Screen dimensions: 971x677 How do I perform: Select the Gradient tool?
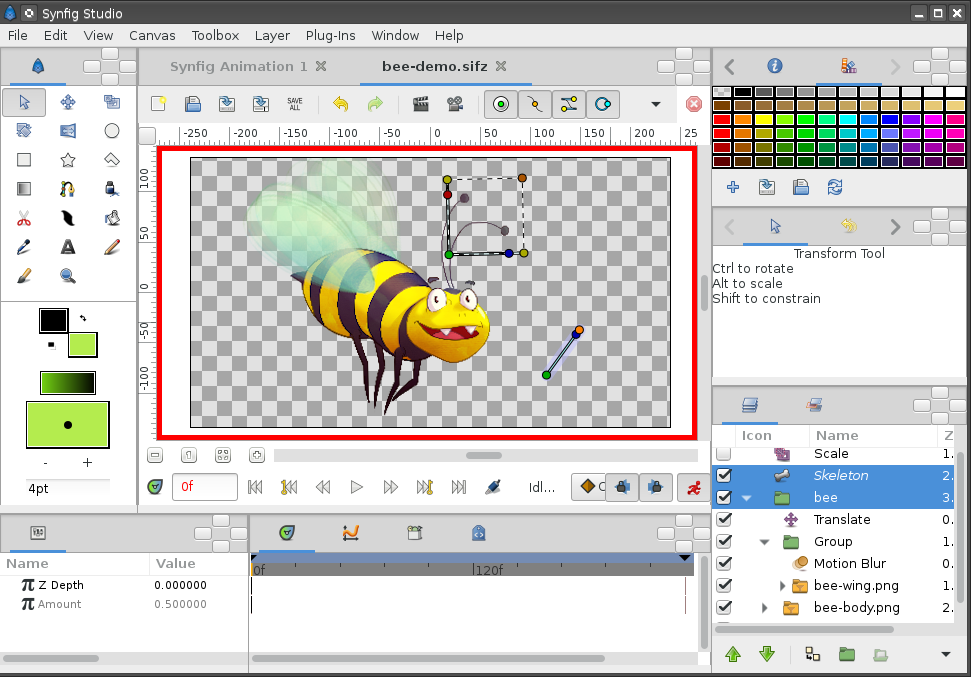pyautogui.click(x=22, y=188)
